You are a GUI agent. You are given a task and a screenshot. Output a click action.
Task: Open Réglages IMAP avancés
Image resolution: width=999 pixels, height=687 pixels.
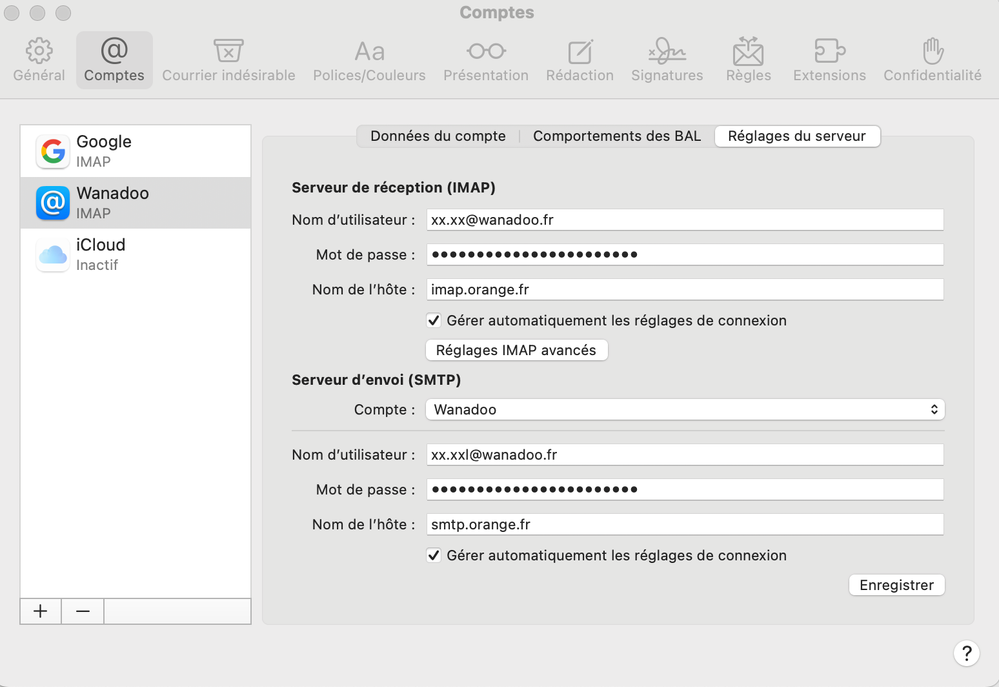tap(516, 351)
